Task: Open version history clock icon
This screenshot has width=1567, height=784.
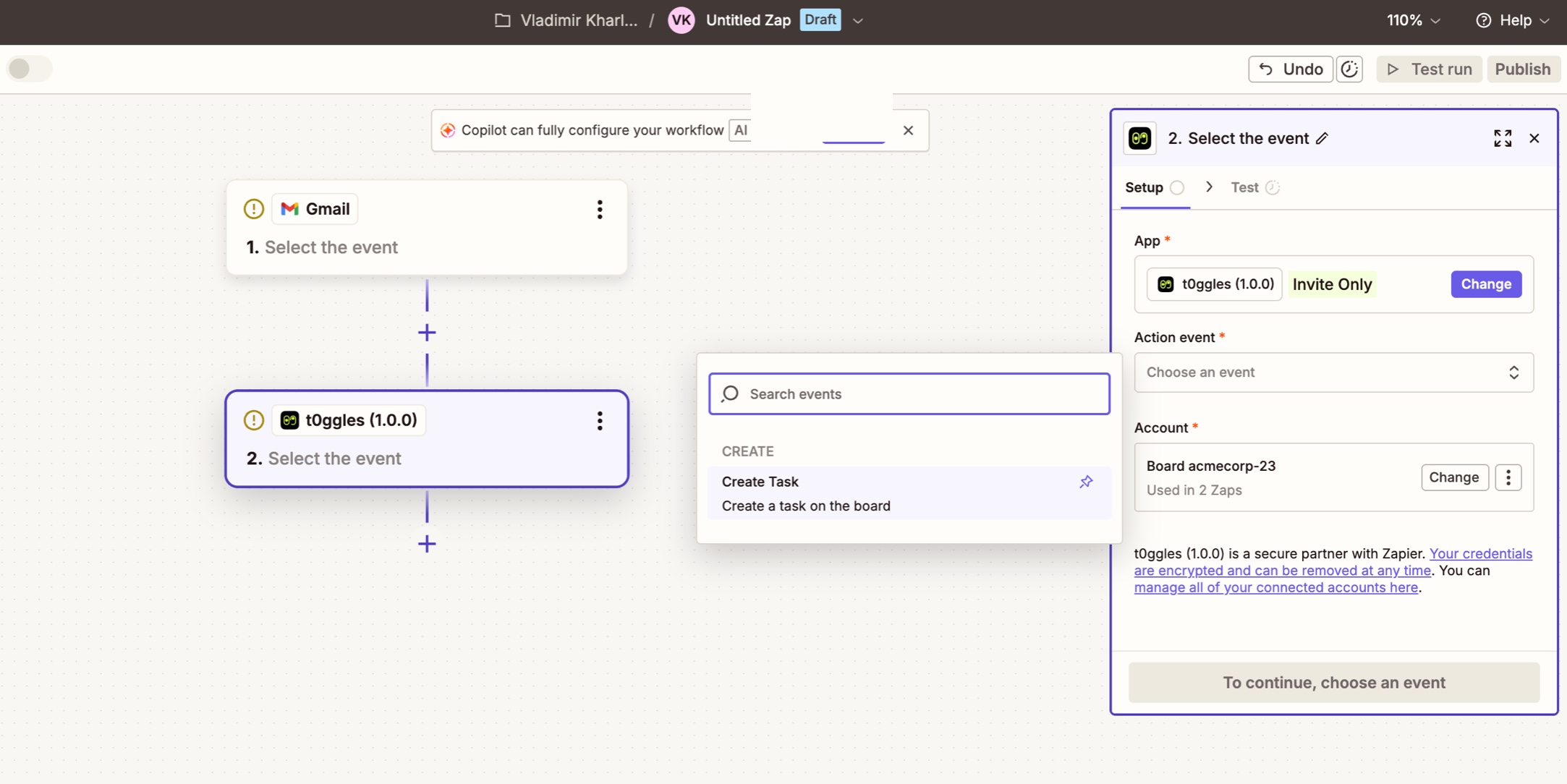Action: click(x=1349, y=69)
